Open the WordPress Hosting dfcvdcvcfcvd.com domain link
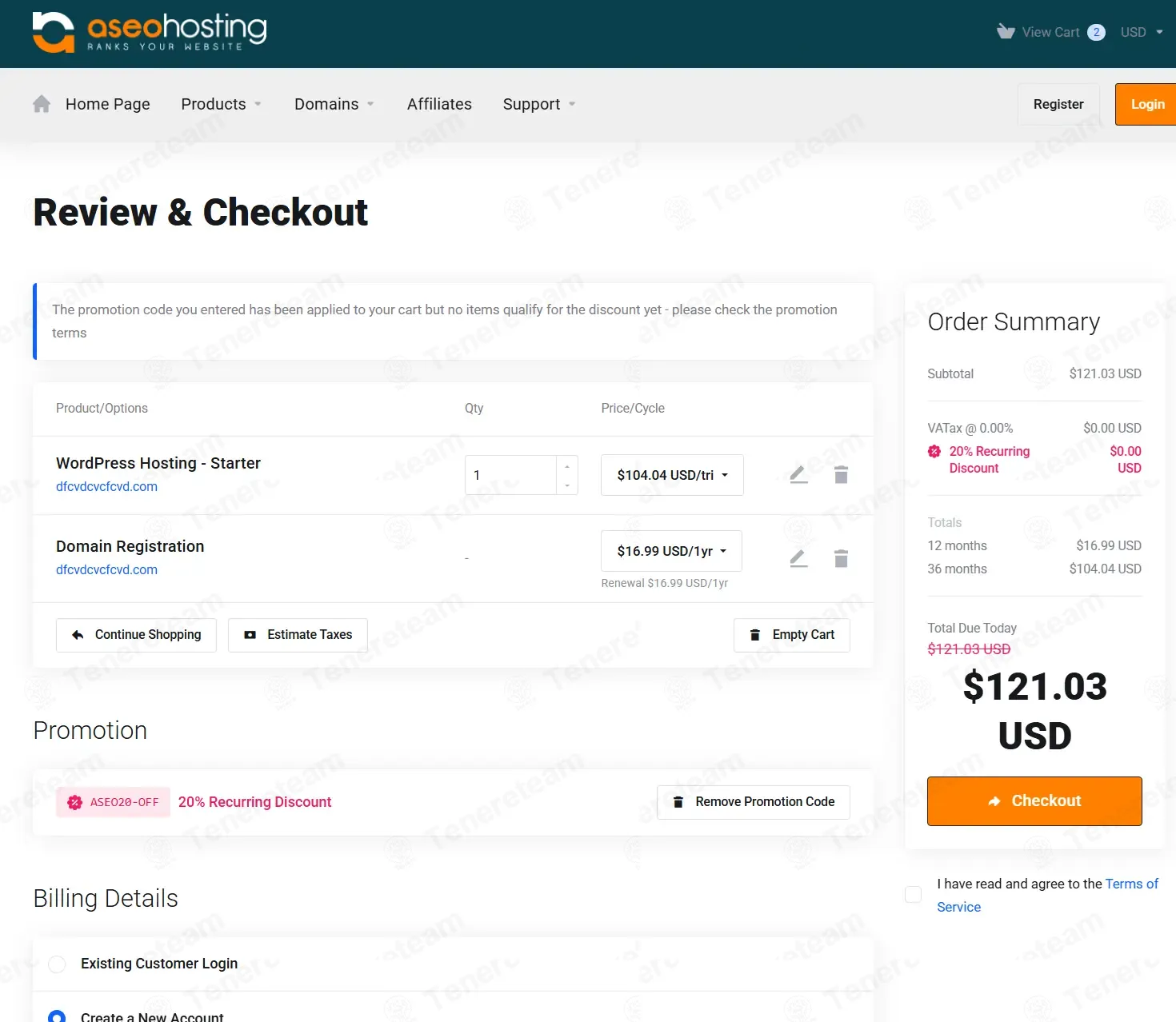Image resolution: width=1176 pixels, height=1022 pixels. pyautogui.click(x=106, y=486)
